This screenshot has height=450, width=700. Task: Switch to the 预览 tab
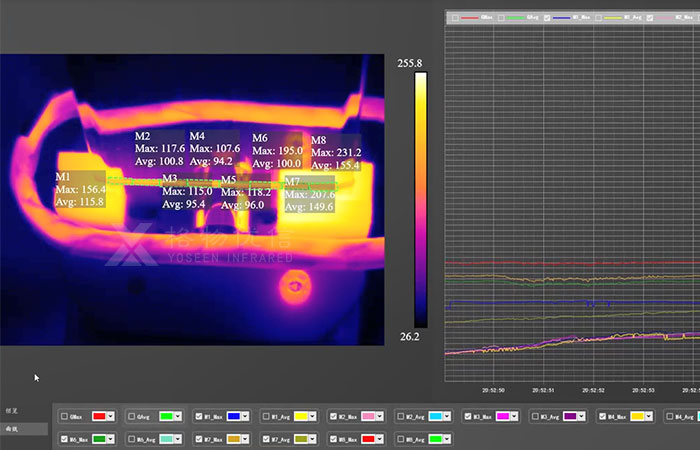12,411
